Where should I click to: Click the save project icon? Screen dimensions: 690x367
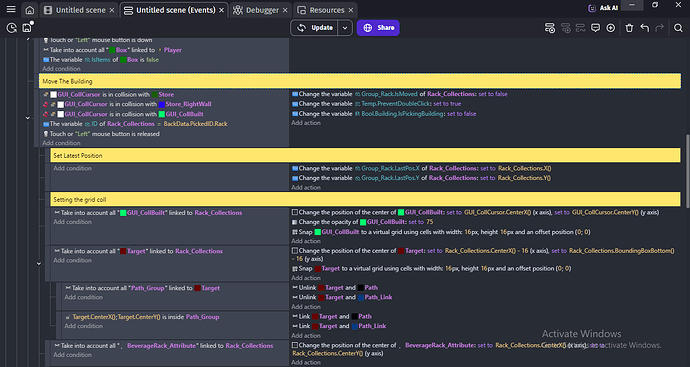27,28
